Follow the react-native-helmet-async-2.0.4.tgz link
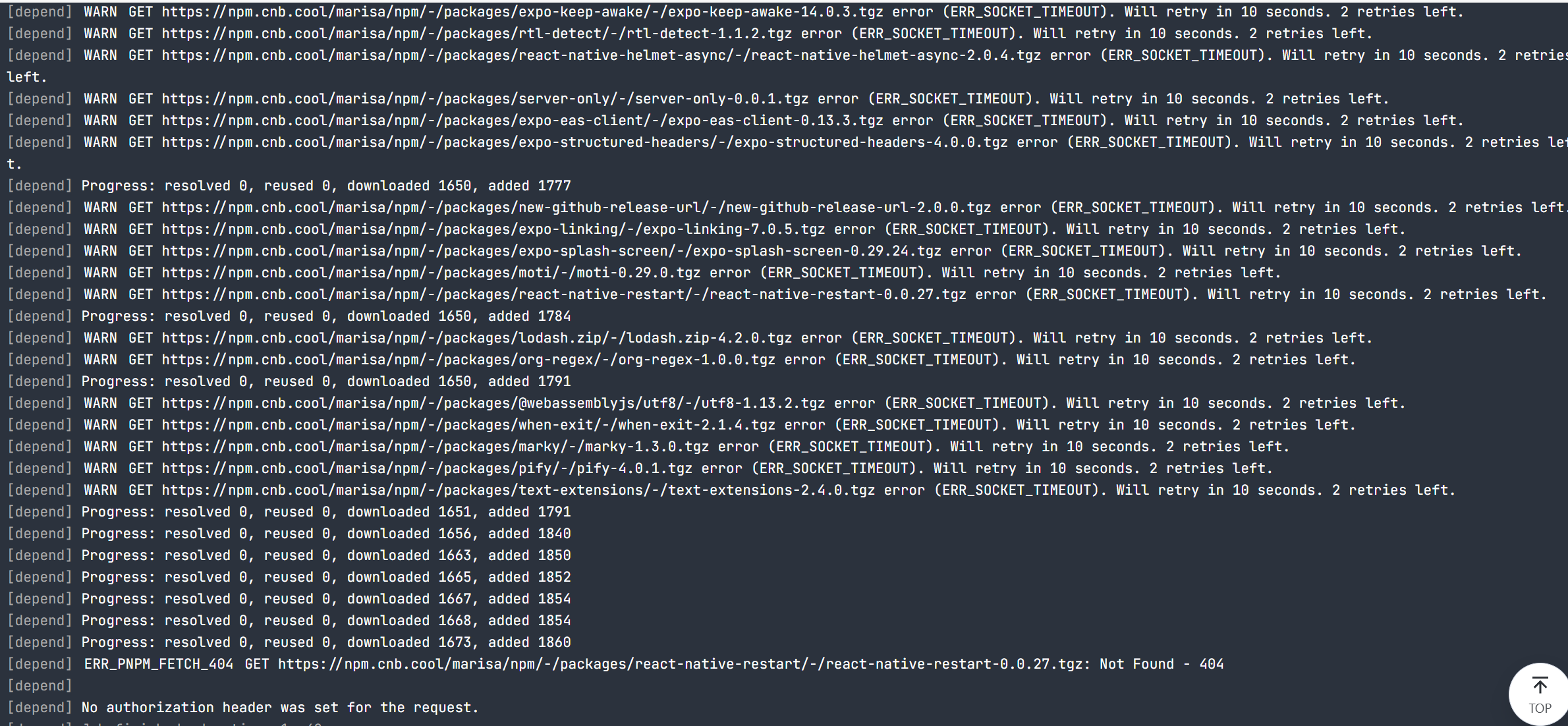Screen dimensions: 1568x726 pos(601,55)
